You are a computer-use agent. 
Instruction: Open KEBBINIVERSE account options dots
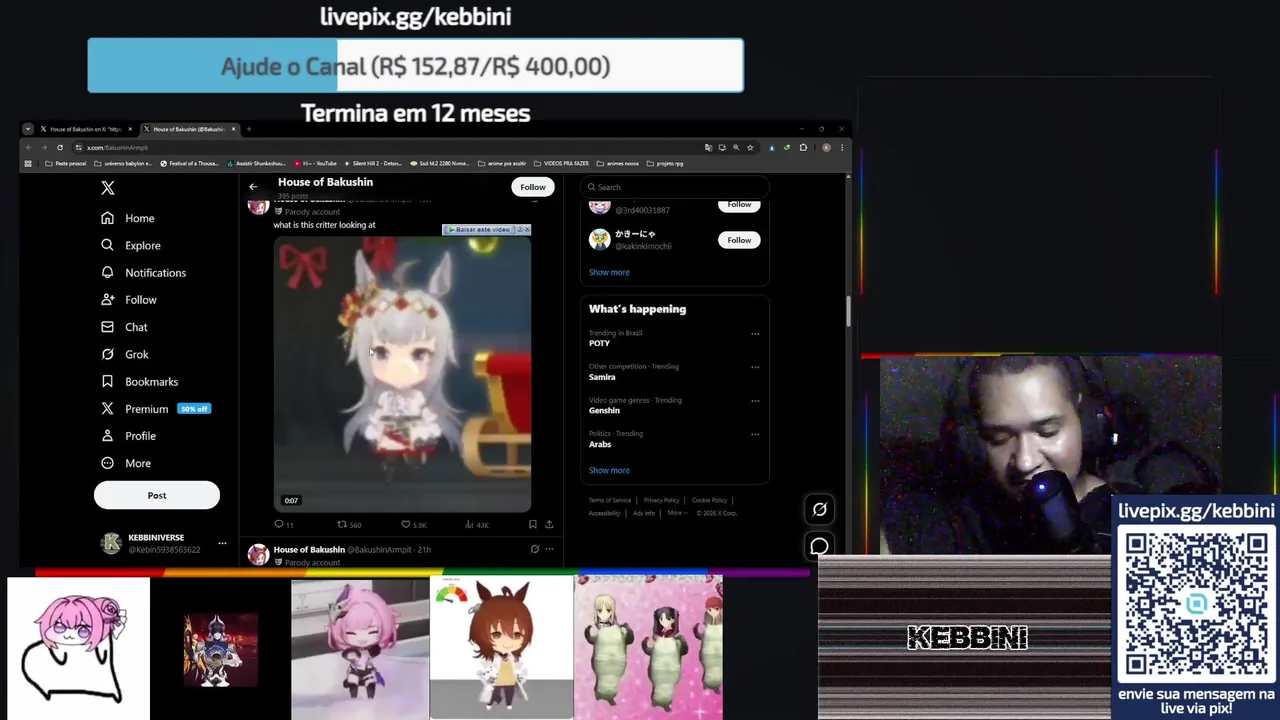[222, 543]
